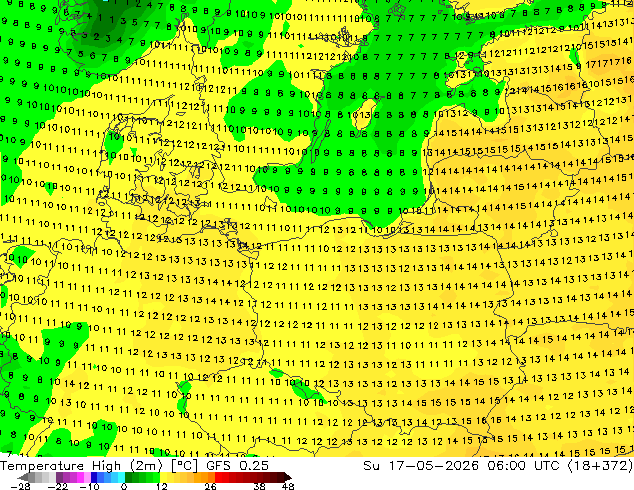Click the dark purple legend swatch at -22
634x490 pixels.
coord(59,477)
